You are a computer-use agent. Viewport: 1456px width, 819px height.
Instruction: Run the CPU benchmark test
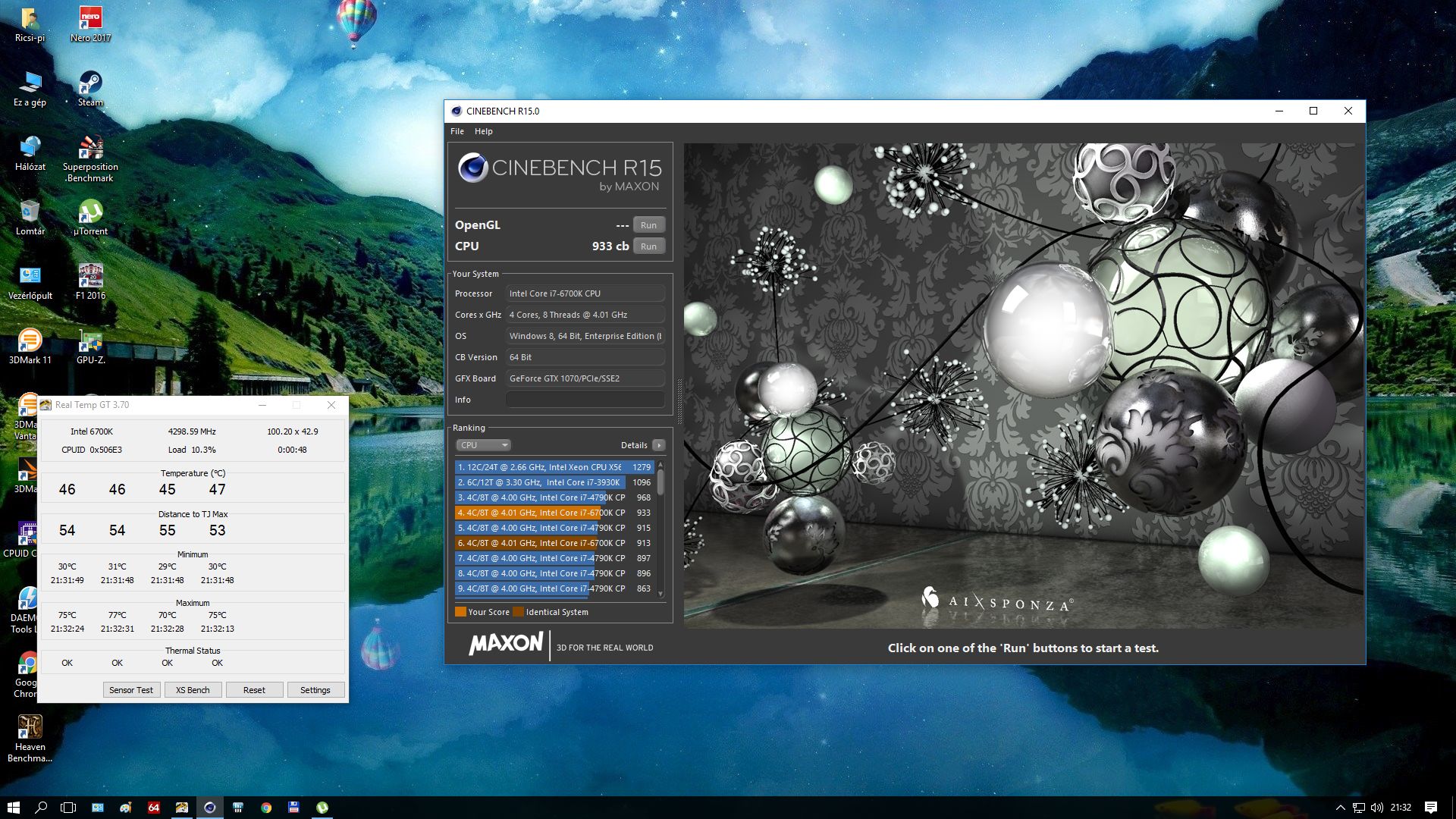[x=648, y=246]
